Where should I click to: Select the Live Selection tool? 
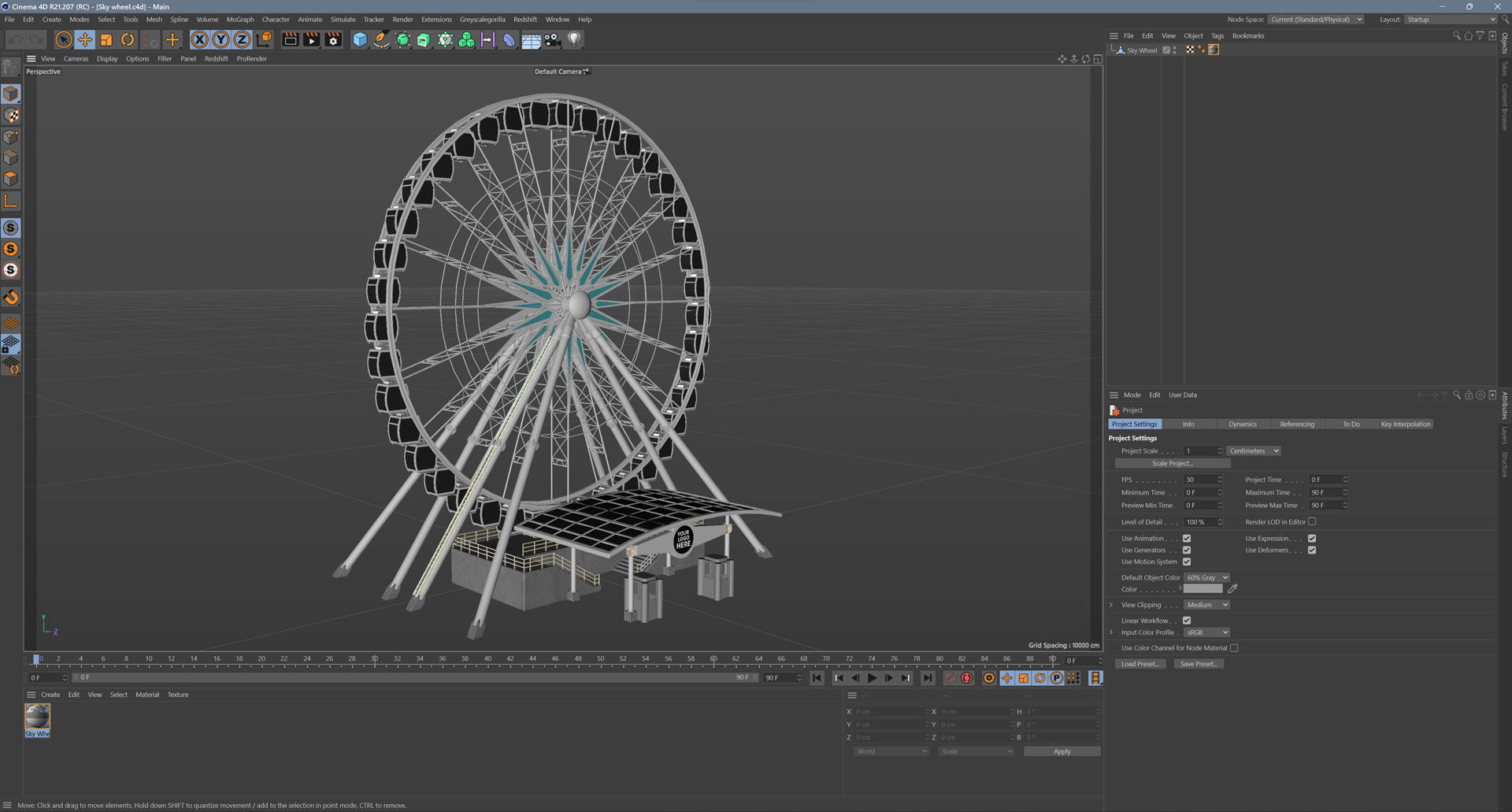click(64, 39)
